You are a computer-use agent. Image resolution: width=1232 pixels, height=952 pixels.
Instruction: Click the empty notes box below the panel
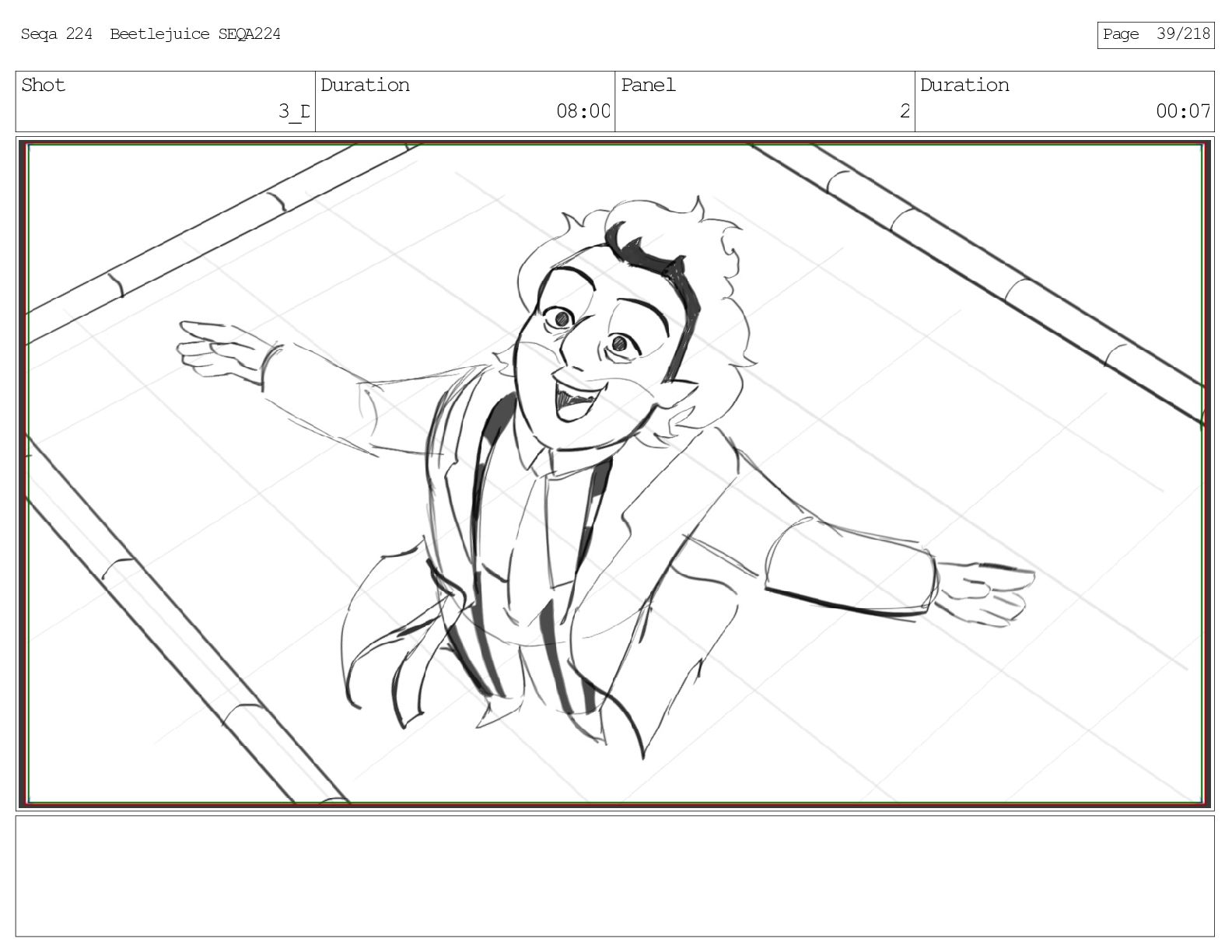(x=615, y=876)
